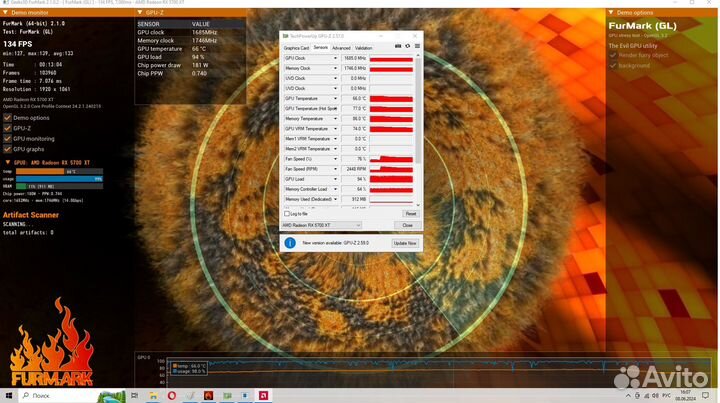The height and width of the screenshot is (403, 720).
Task: Open the GPU Temperature sensor dropdown
Action: pos(336,99)
